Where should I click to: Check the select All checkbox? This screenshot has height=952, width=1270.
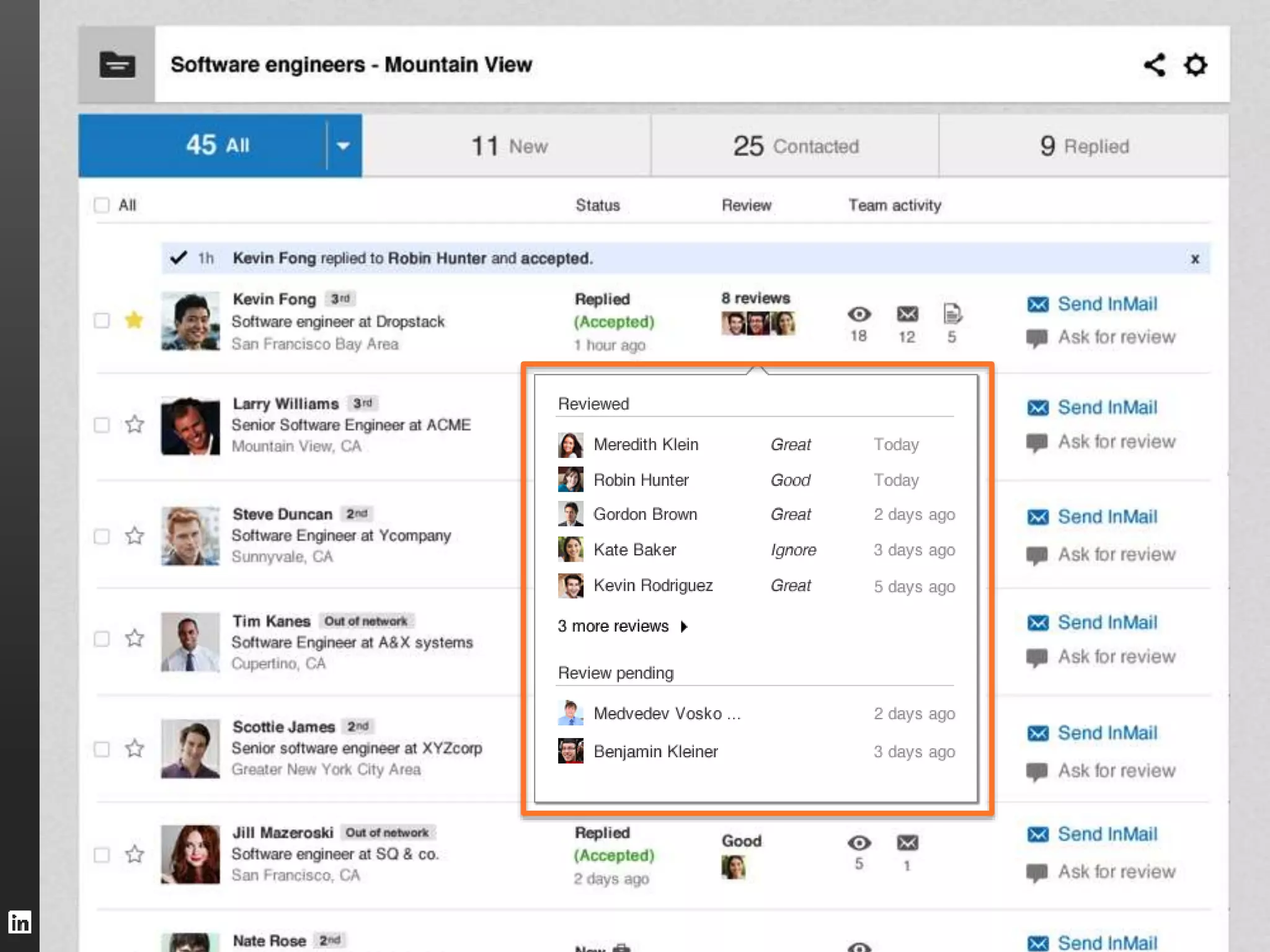pos(102,205)
